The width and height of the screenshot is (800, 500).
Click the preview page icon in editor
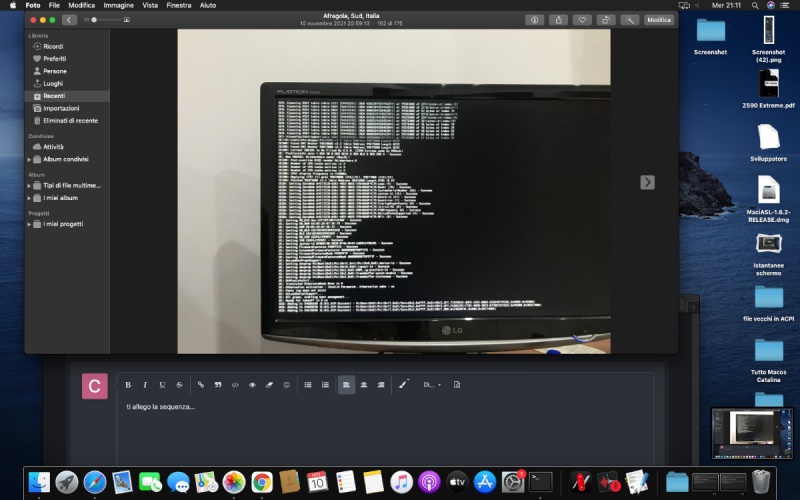pos(457,385)
